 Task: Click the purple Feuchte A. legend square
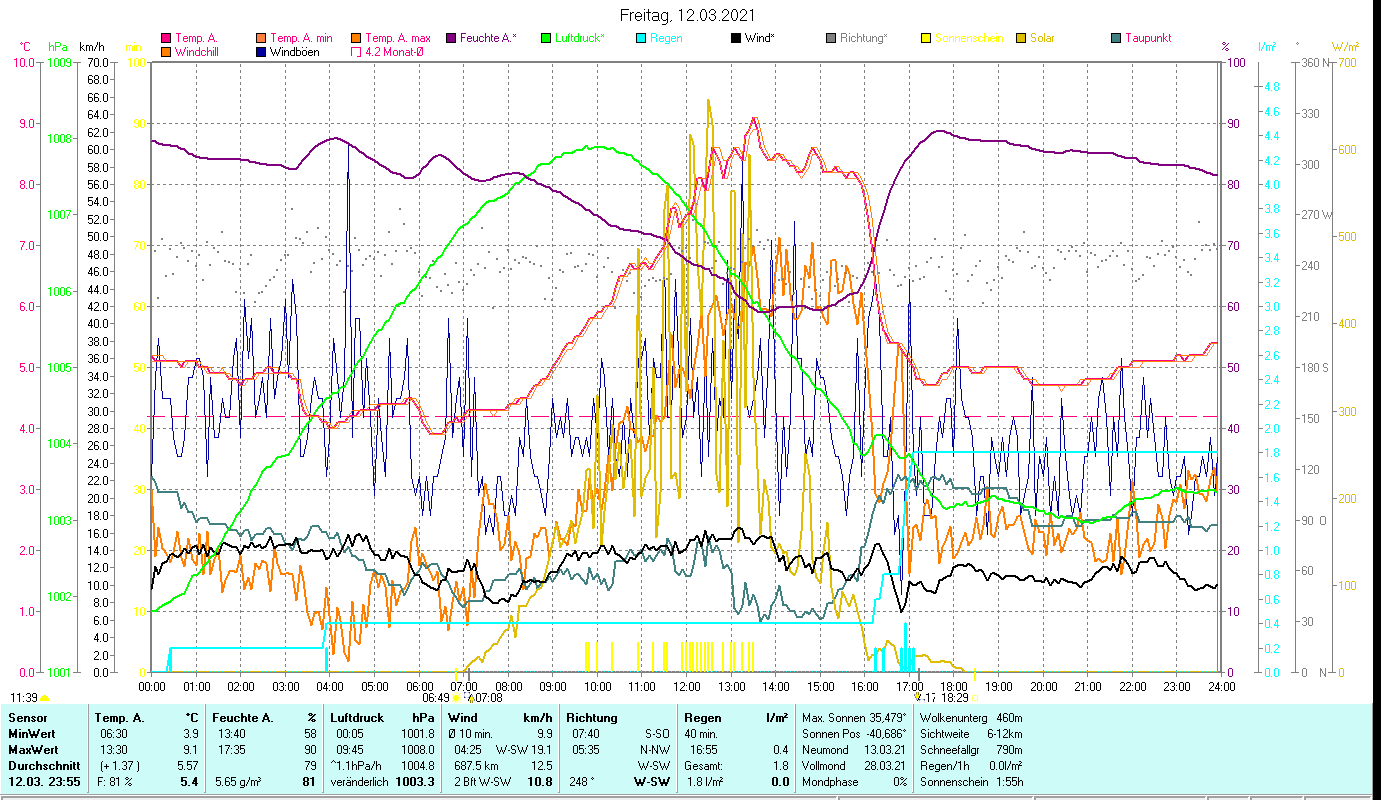[x=451, y=39]
